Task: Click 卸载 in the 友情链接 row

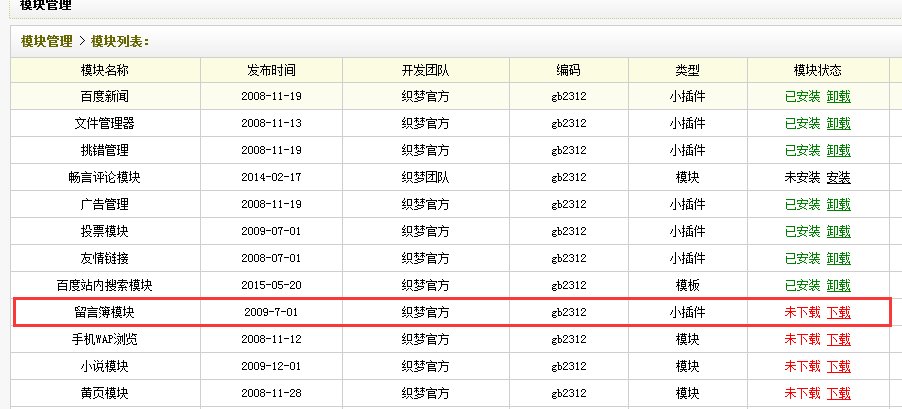Action: [838, 258]
